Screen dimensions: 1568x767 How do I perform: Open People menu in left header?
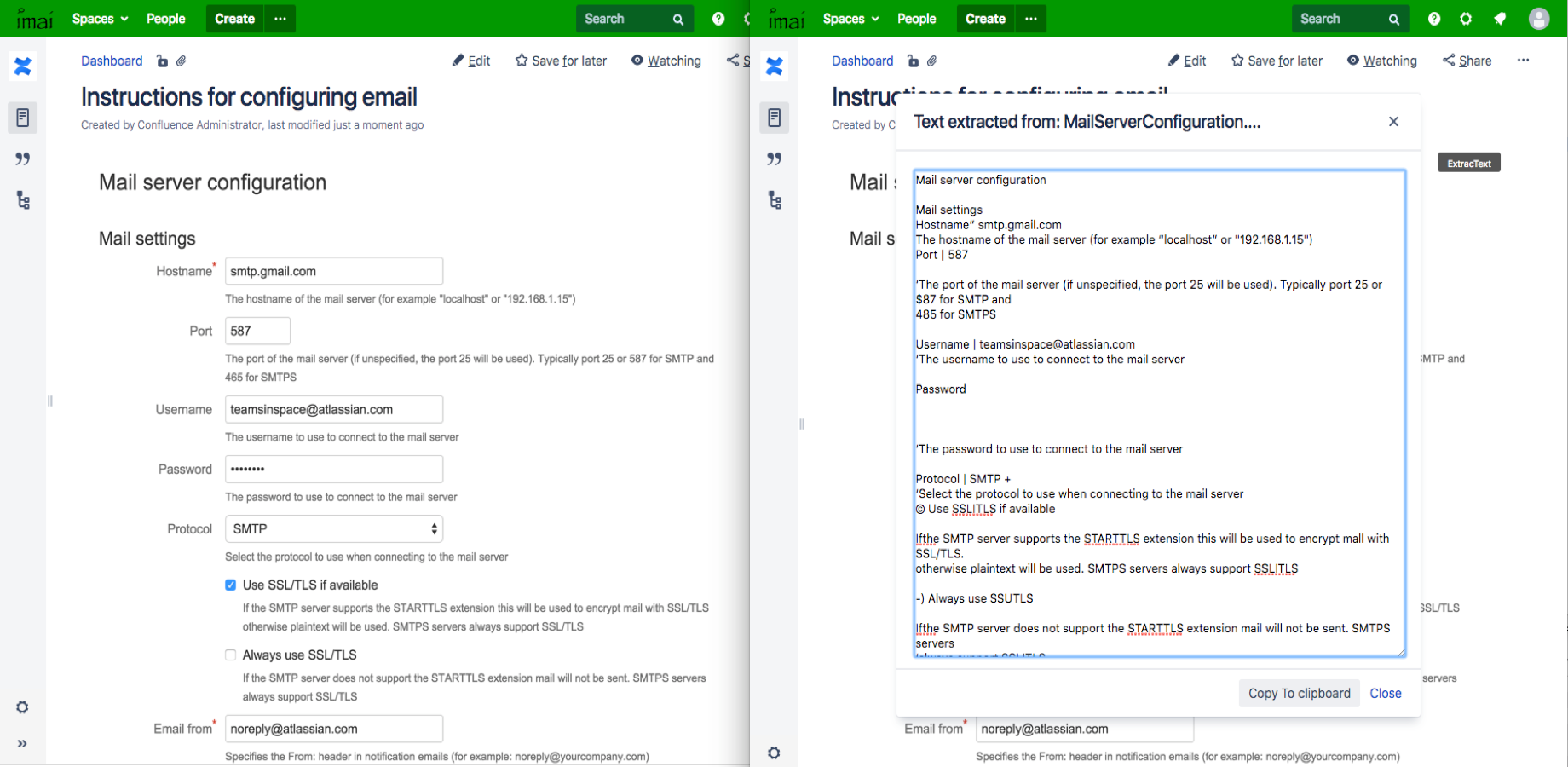pos(166,19)
